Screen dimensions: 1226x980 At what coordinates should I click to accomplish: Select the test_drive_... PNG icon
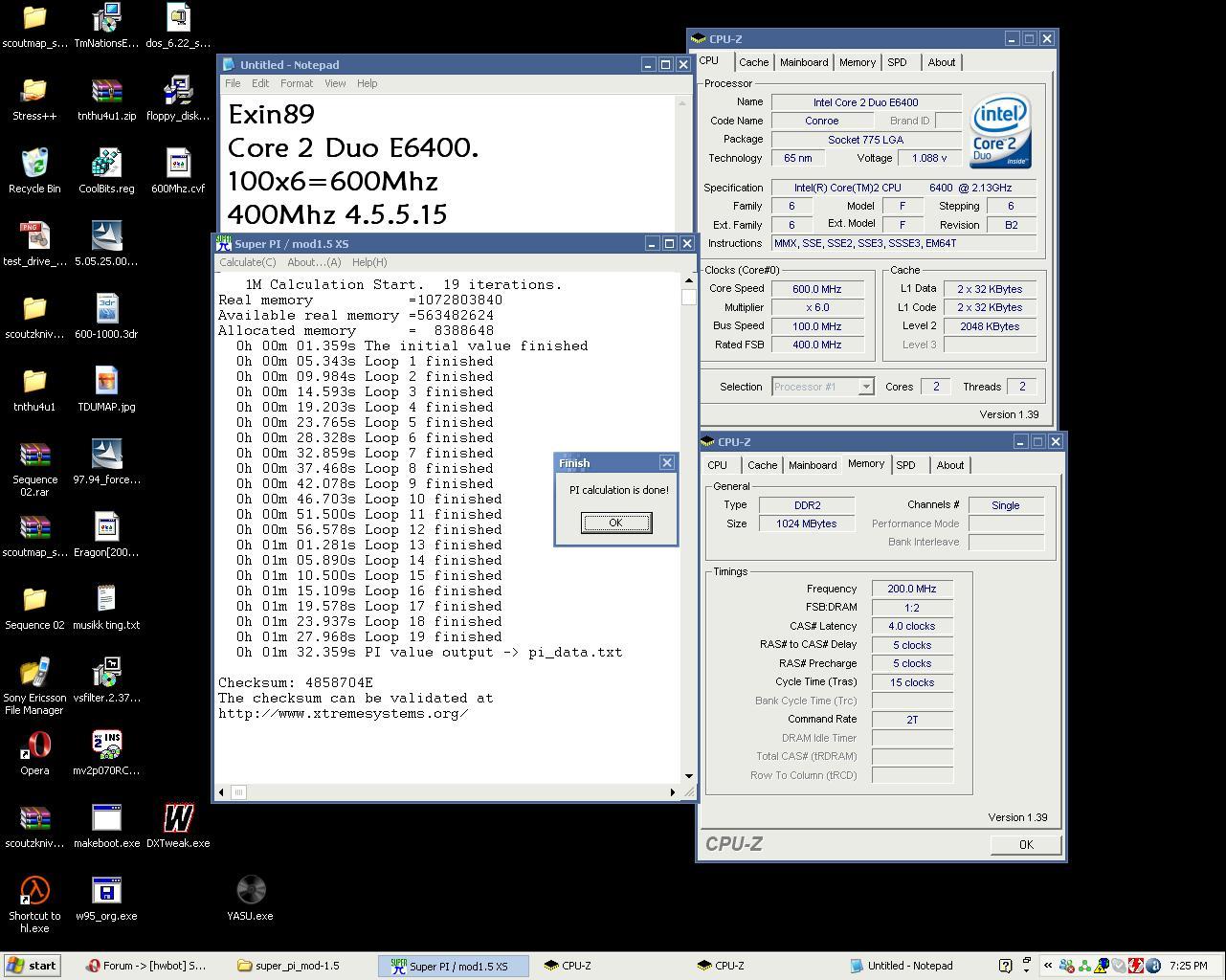coord(34,243)
